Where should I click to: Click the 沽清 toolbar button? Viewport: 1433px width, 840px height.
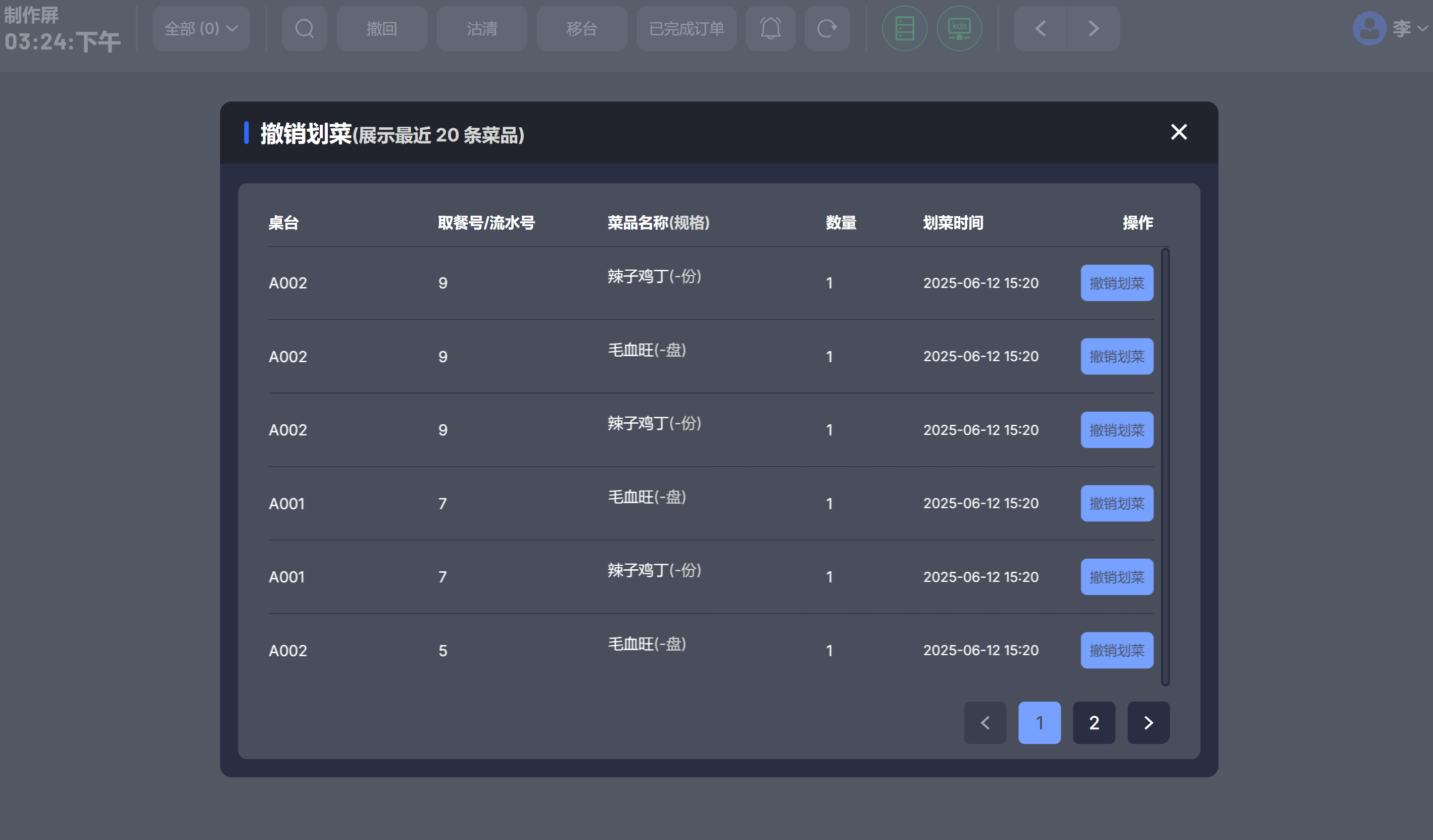482,28
